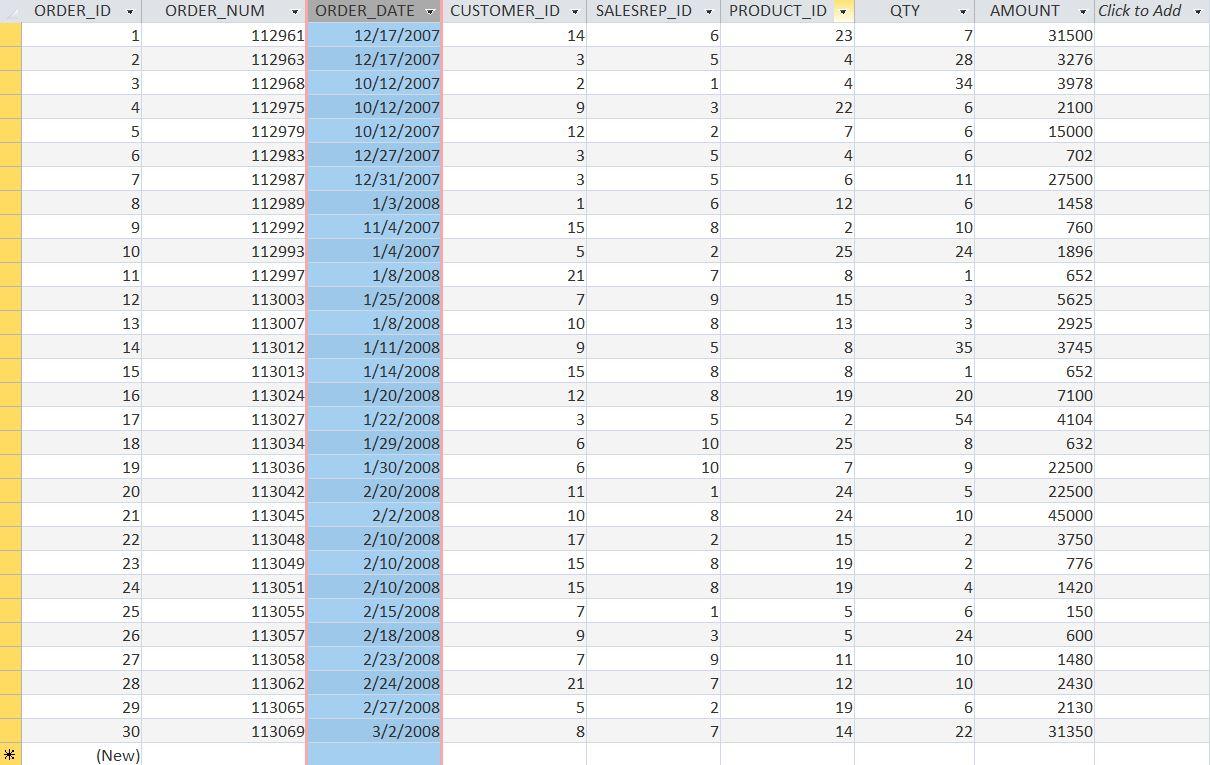
Task: Open the AMOUNT column filter dropdown
Action: click(1083, 11)
